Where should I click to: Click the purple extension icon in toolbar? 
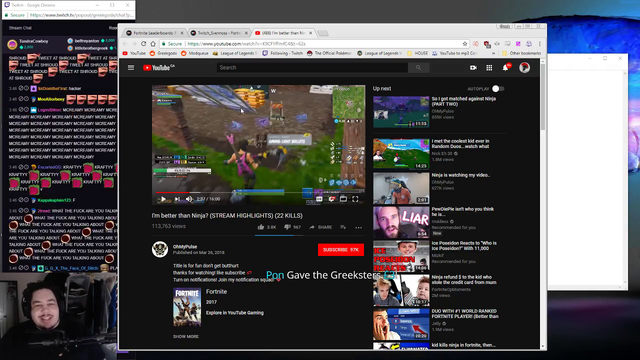518,44
